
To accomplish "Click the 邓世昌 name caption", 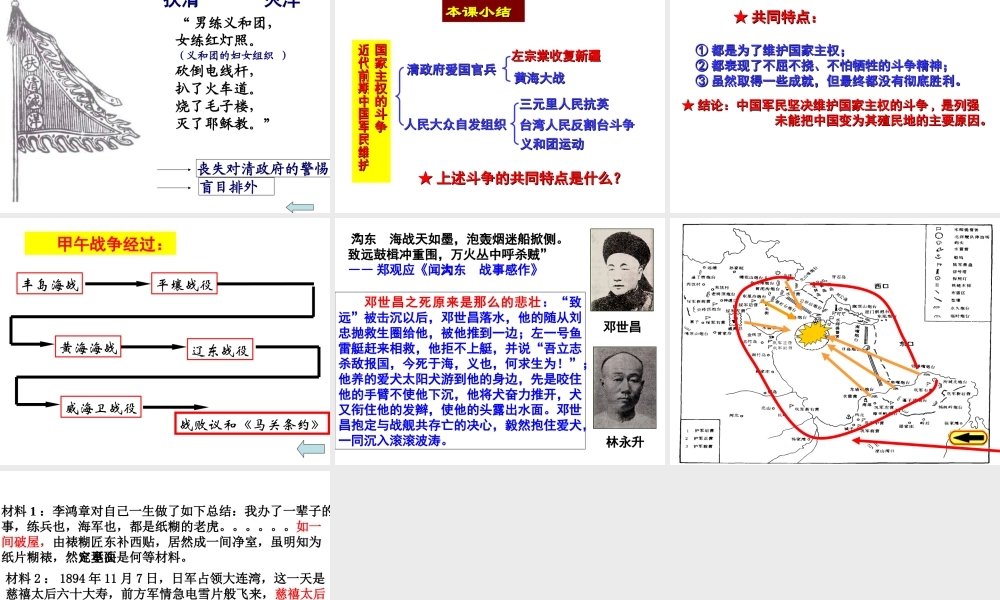I will [x=622, y=326].
